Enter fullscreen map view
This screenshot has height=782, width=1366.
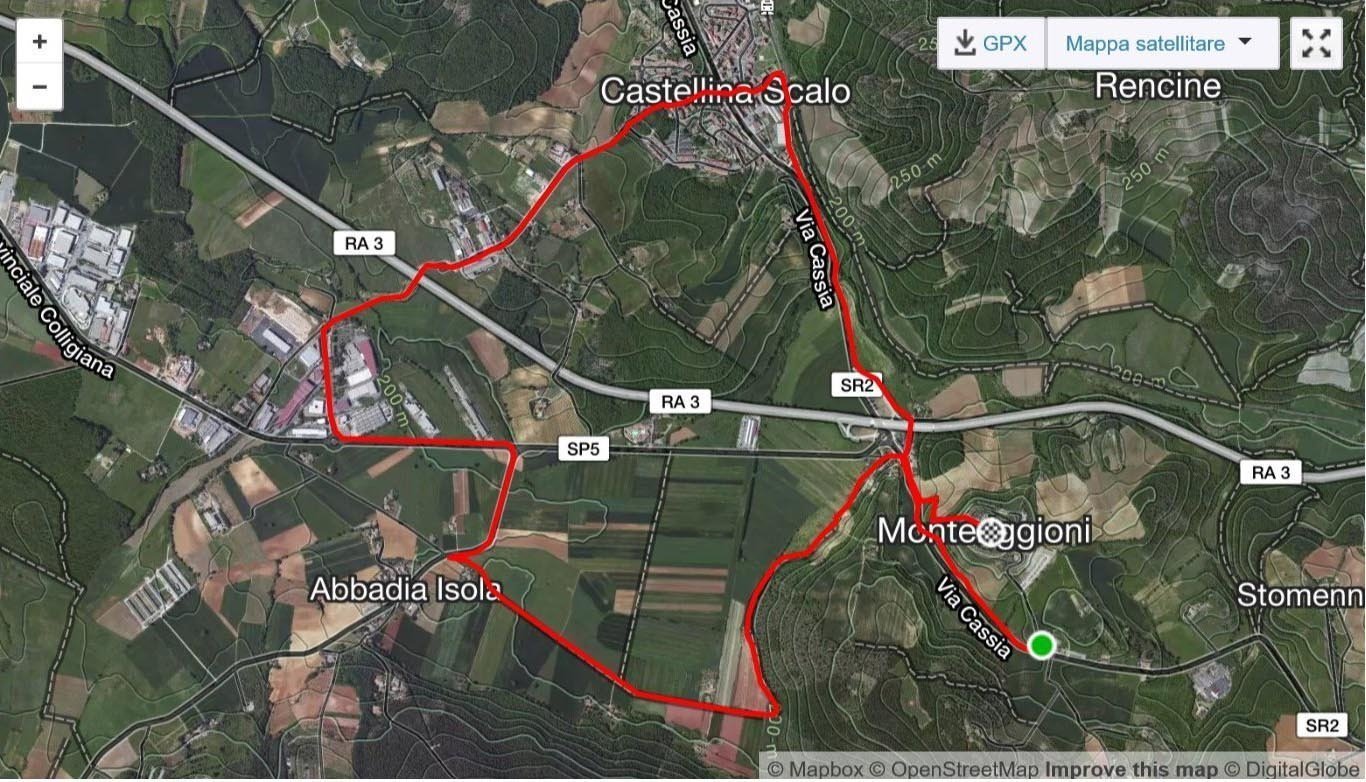[x=1316, y=43]
